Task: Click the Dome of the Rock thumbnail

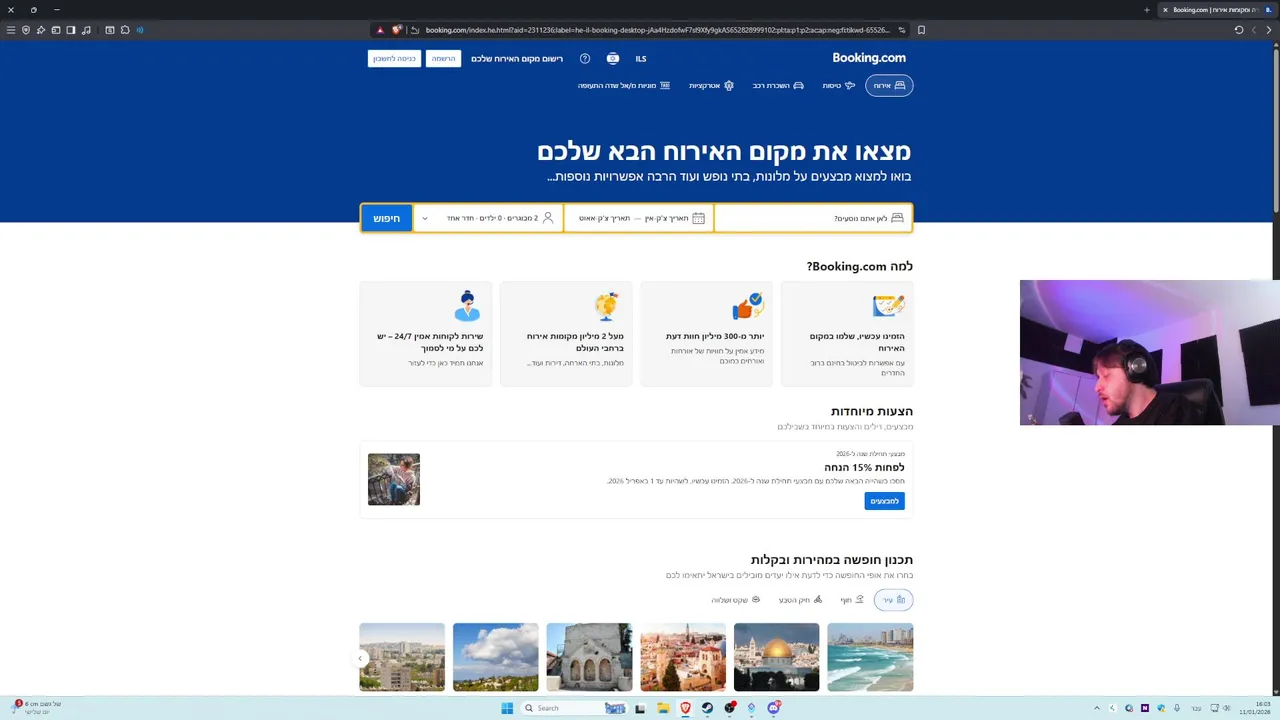Action: click(776, 657)
